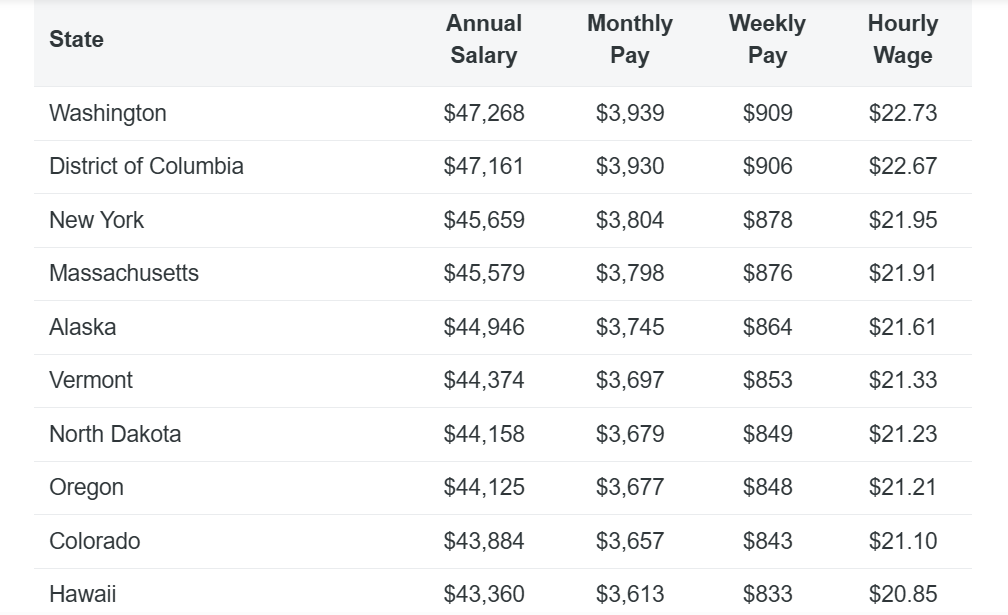Click Washington's $47,268 annual salary
Viewport: 1008px width, 615px height.
click(484, 113)
